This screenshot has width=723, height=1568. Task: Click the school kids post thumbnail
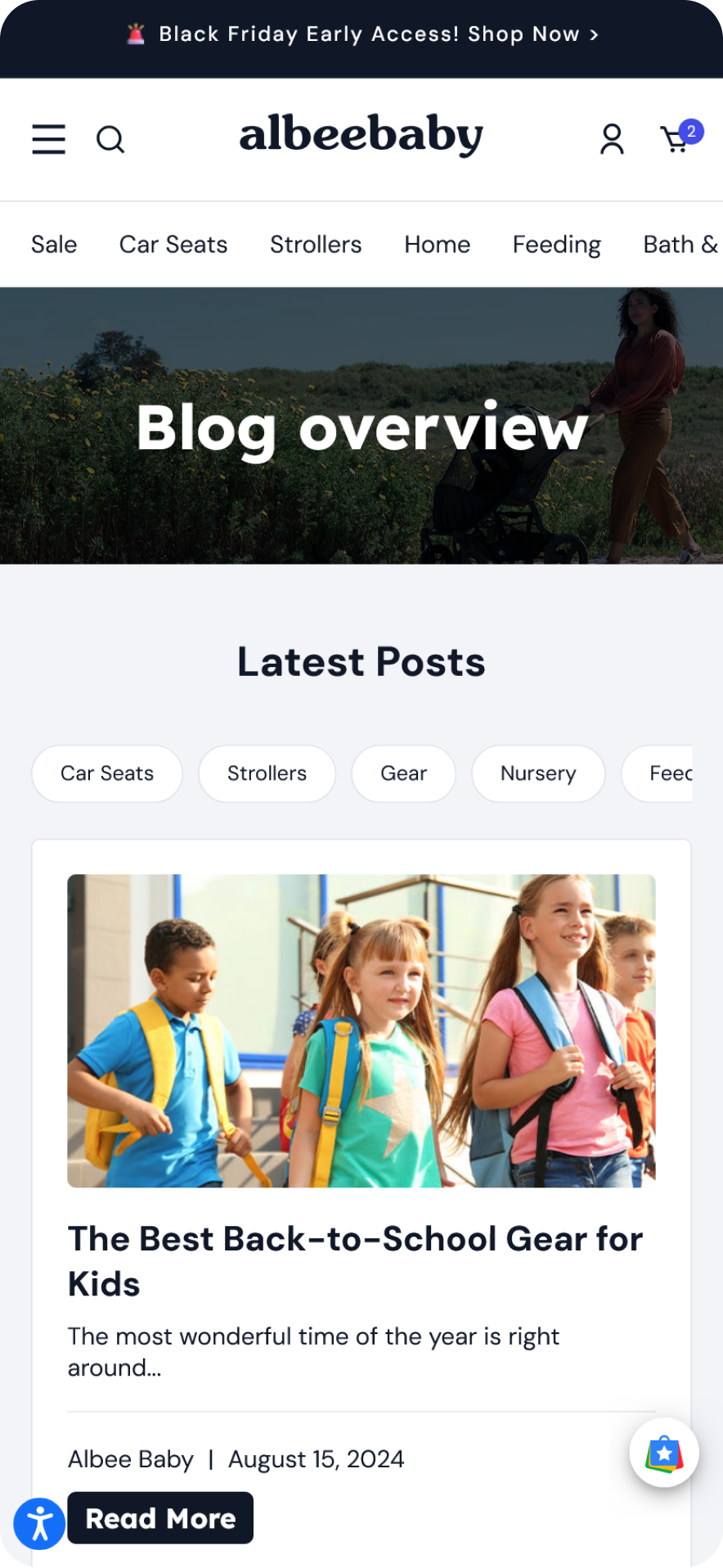coord(361,1031)
